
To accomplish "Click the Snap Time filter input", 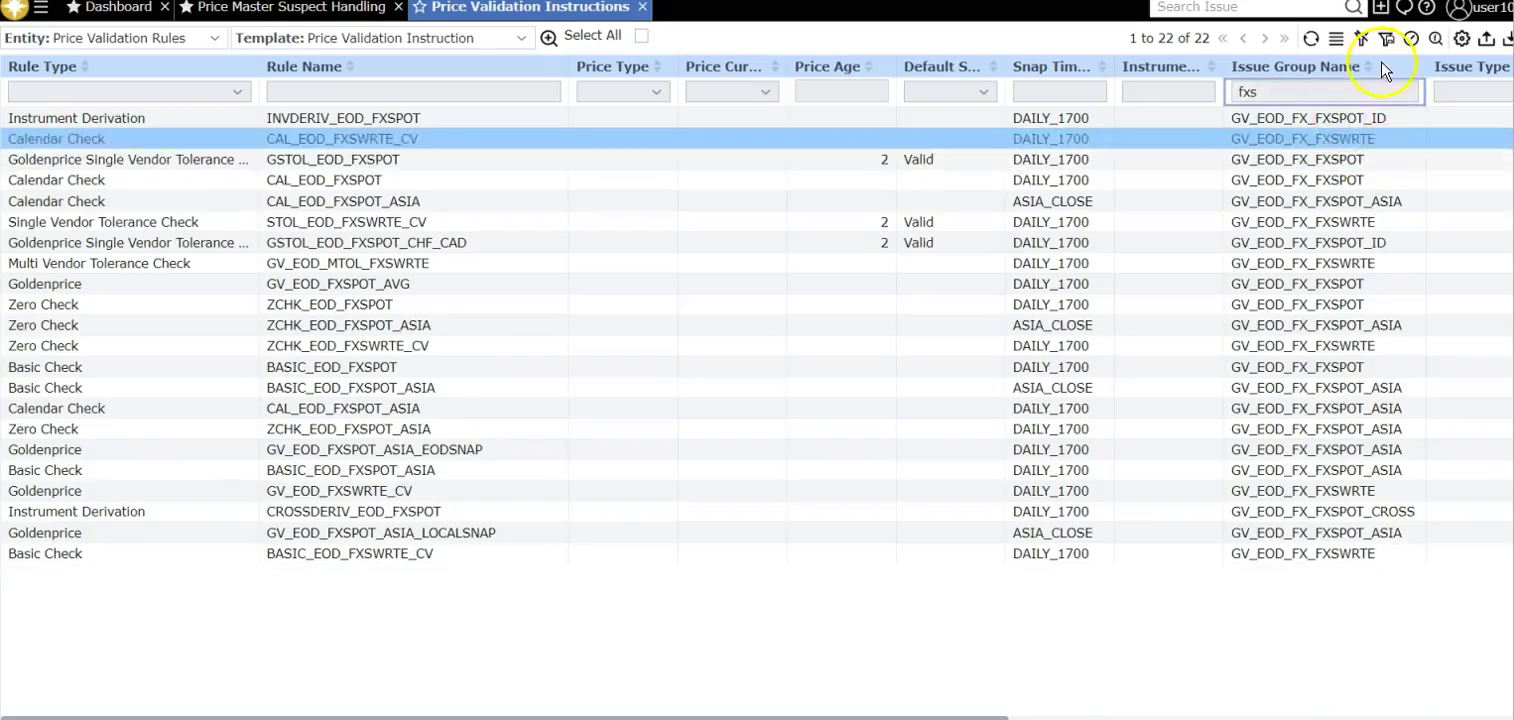I will coord(1059,92).
